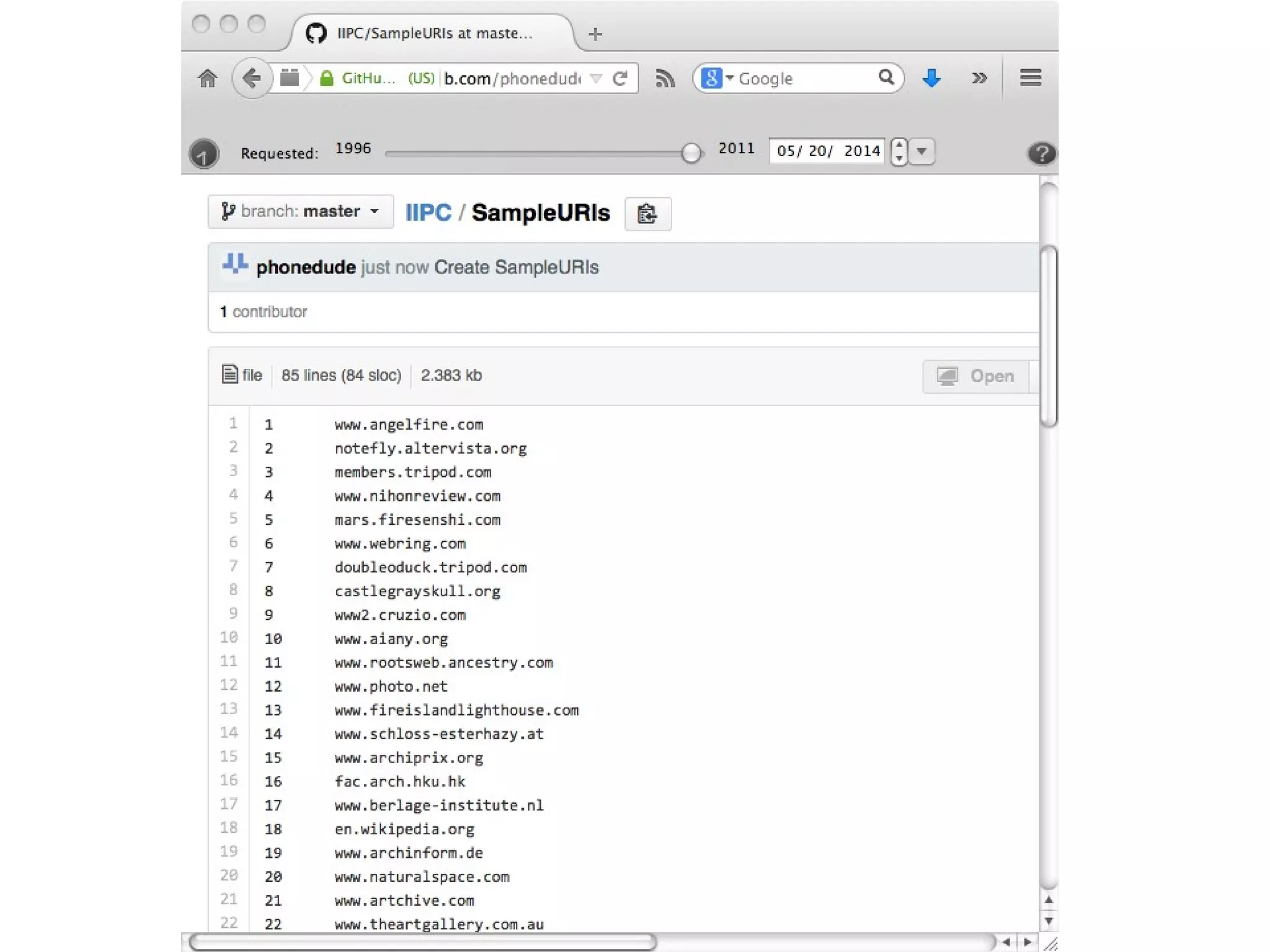Viewport: 1270px width, 952px height.
Task: Open the RSS feed subscribe icon
Action: coord(665,79)
